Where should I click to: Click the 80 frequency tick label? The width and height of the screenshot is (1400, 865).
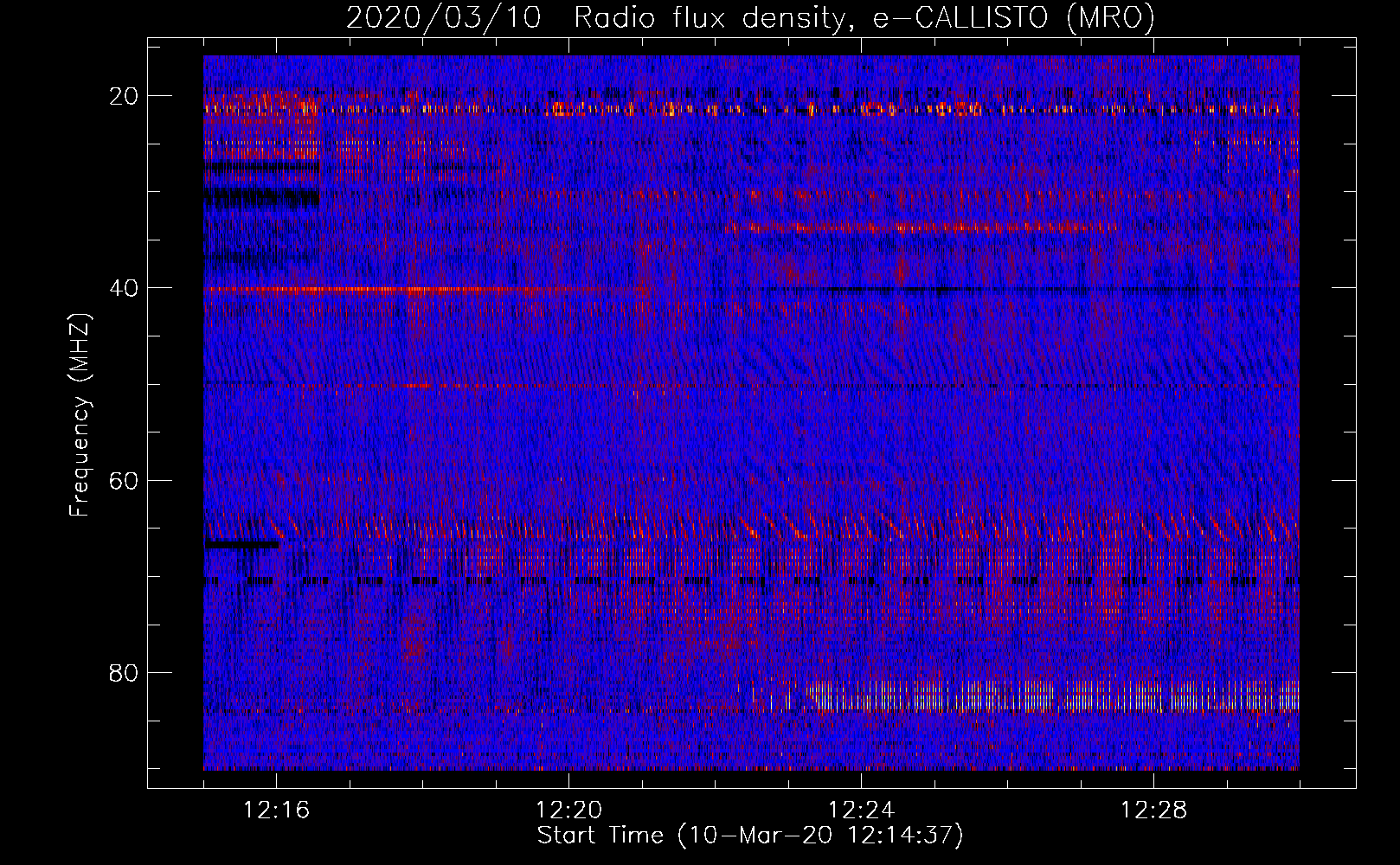[x=125, y=672]
